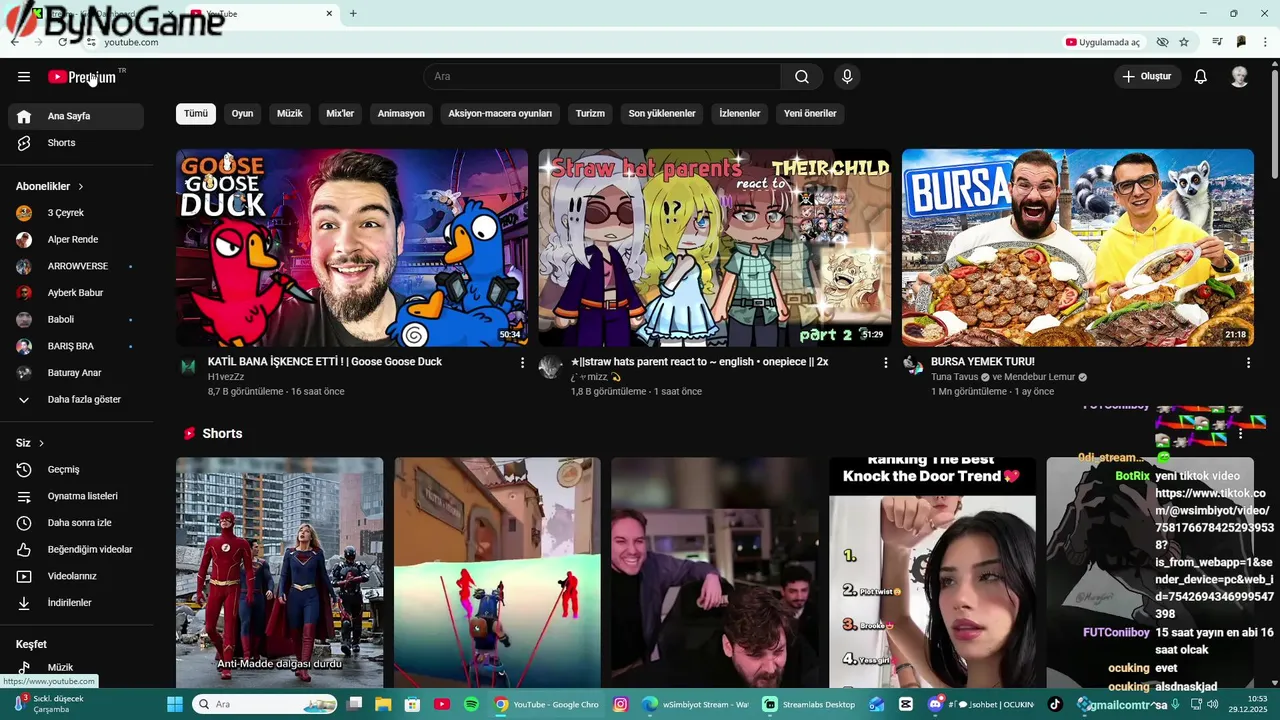1280x720 pixels.
Task: Select the Yeni öneriler chip
Action: coord(810,114)
